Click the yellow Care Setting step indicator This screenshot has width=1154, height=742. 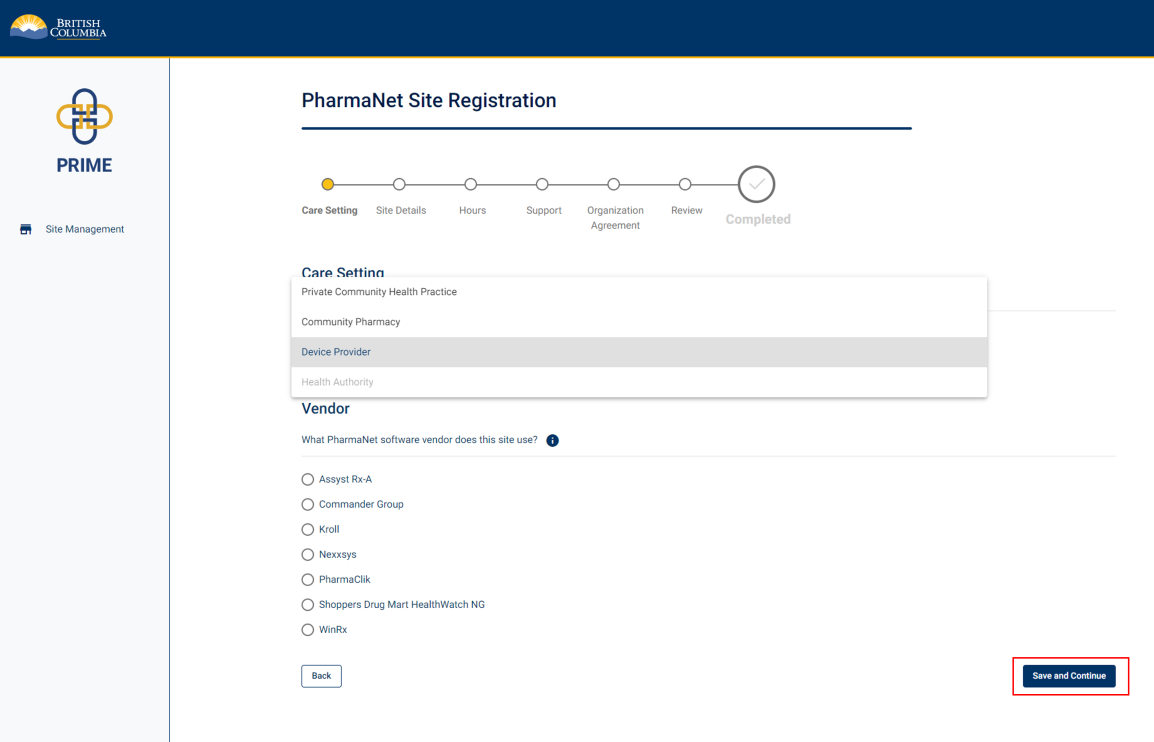[x=328, y=184]
